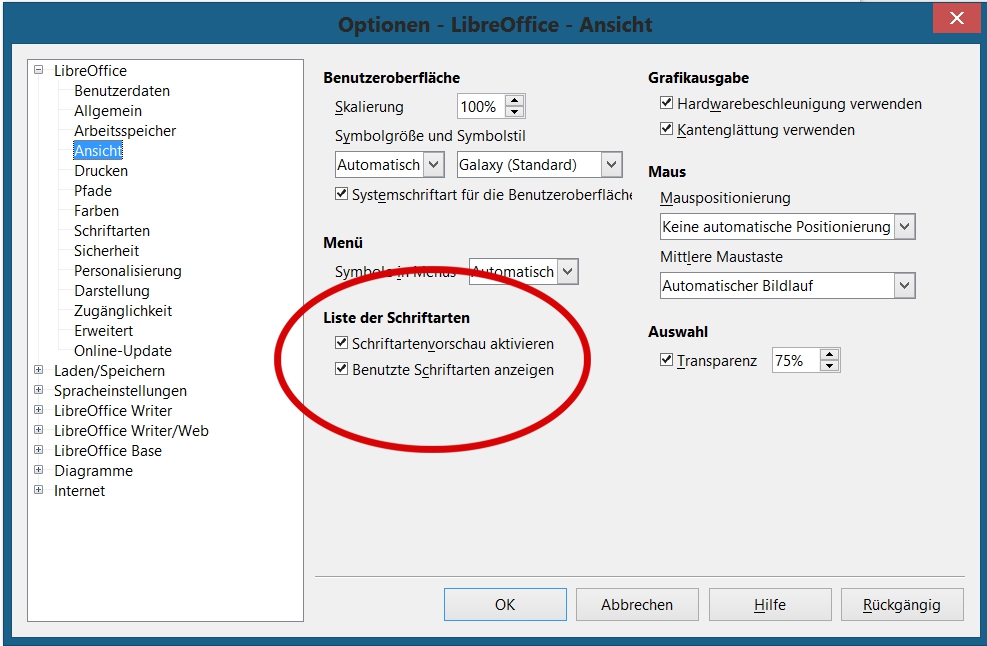The image size is (987, 646).
Task: Open Symbole in Menüs dropdown
Action: pos(567,272)
